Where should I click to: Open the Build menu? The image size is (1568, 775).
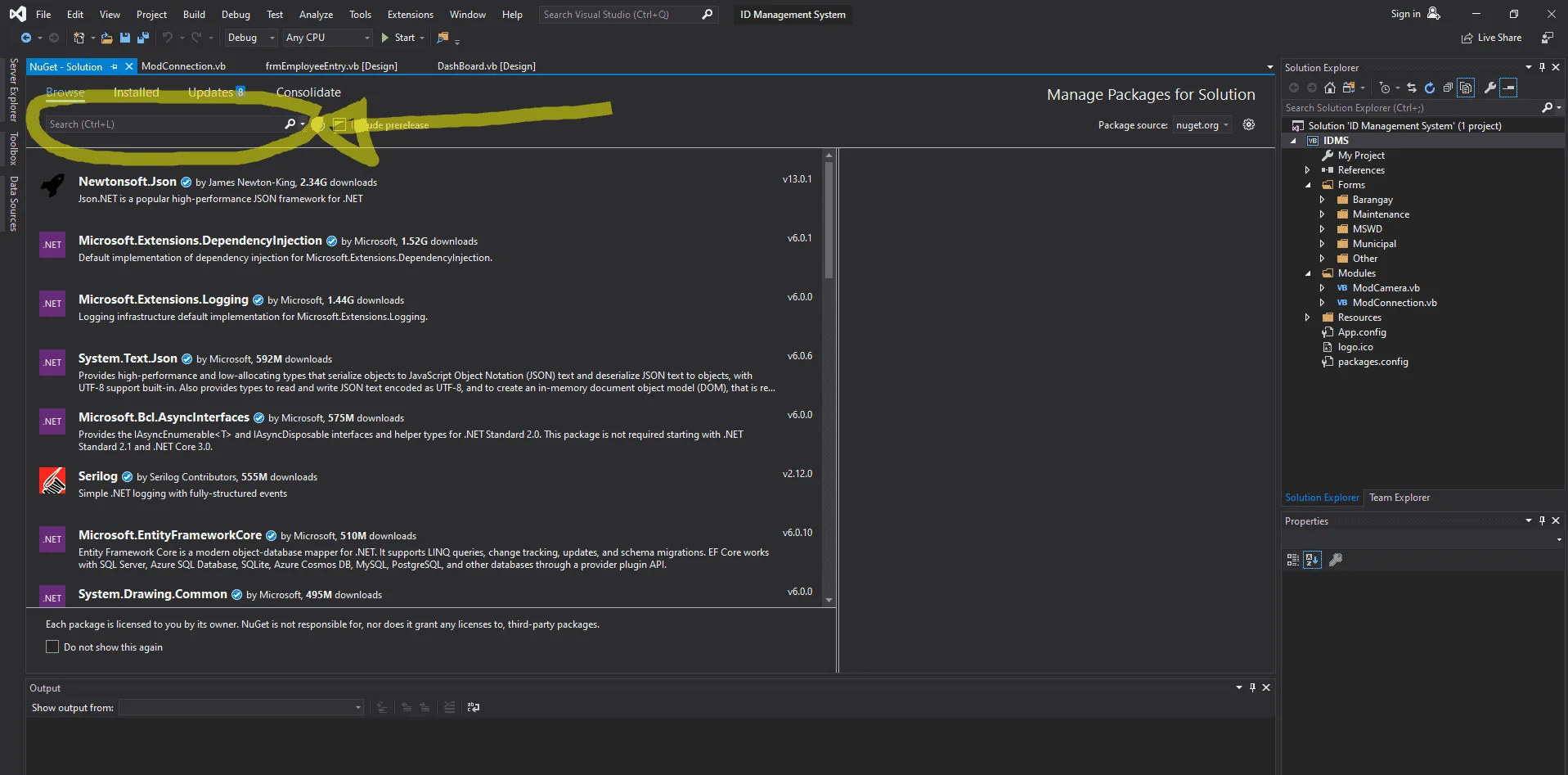pos(194,15)
